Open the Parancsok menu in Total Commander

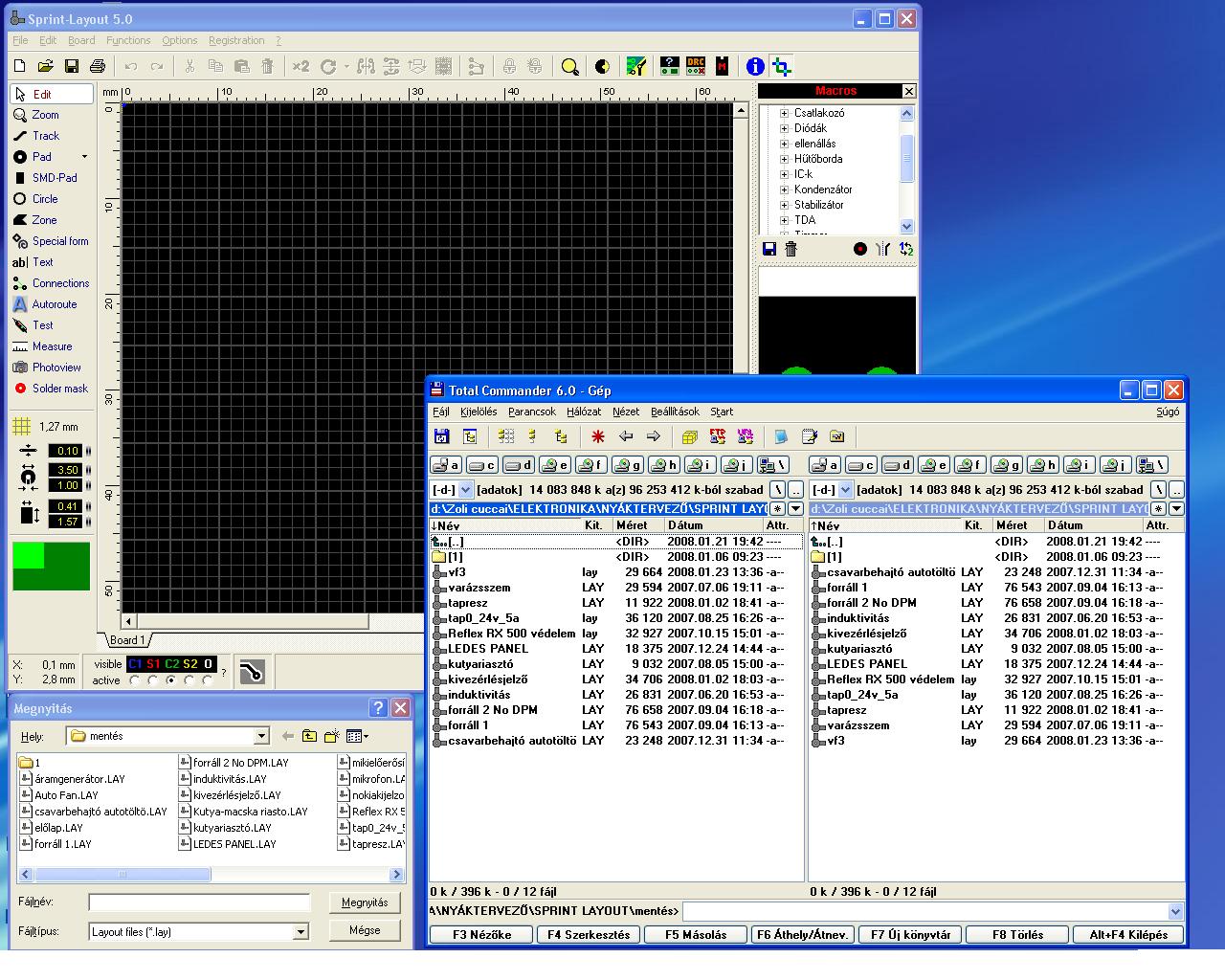tap(531, 412)
